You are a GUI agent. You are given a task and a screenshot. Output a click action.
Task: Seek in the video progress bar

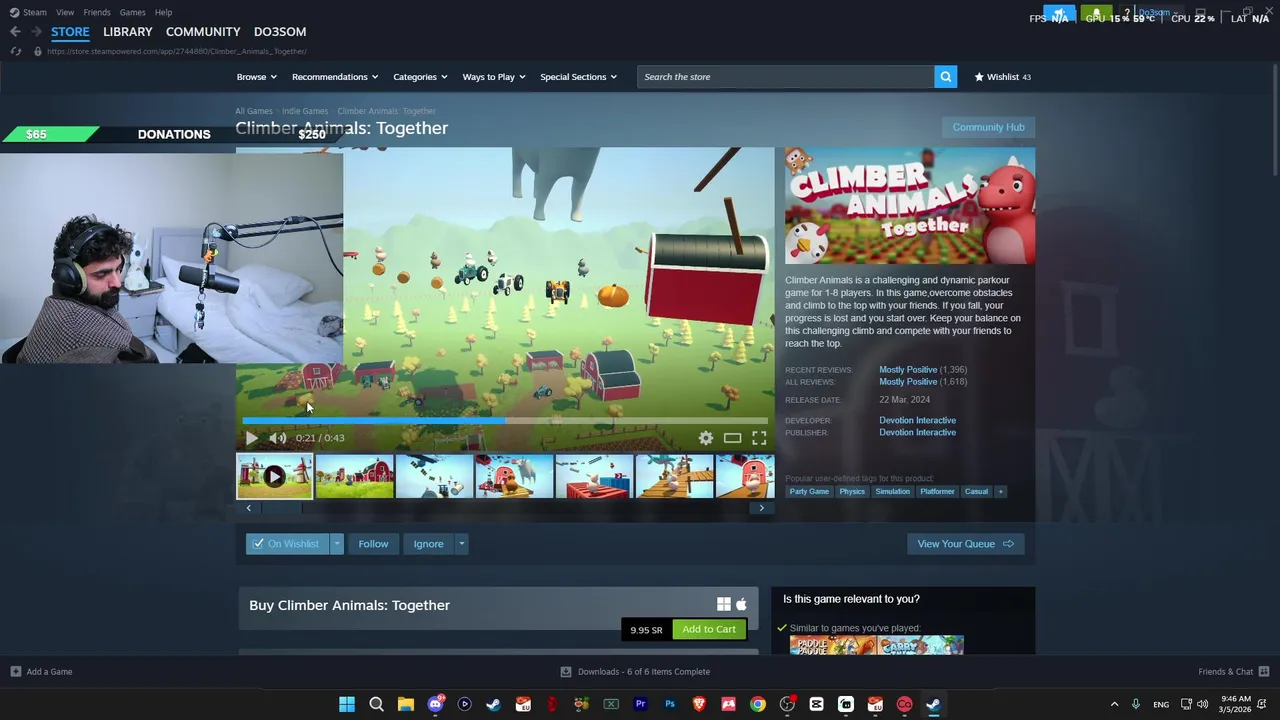pyautogui.click(x=505, y=421)
